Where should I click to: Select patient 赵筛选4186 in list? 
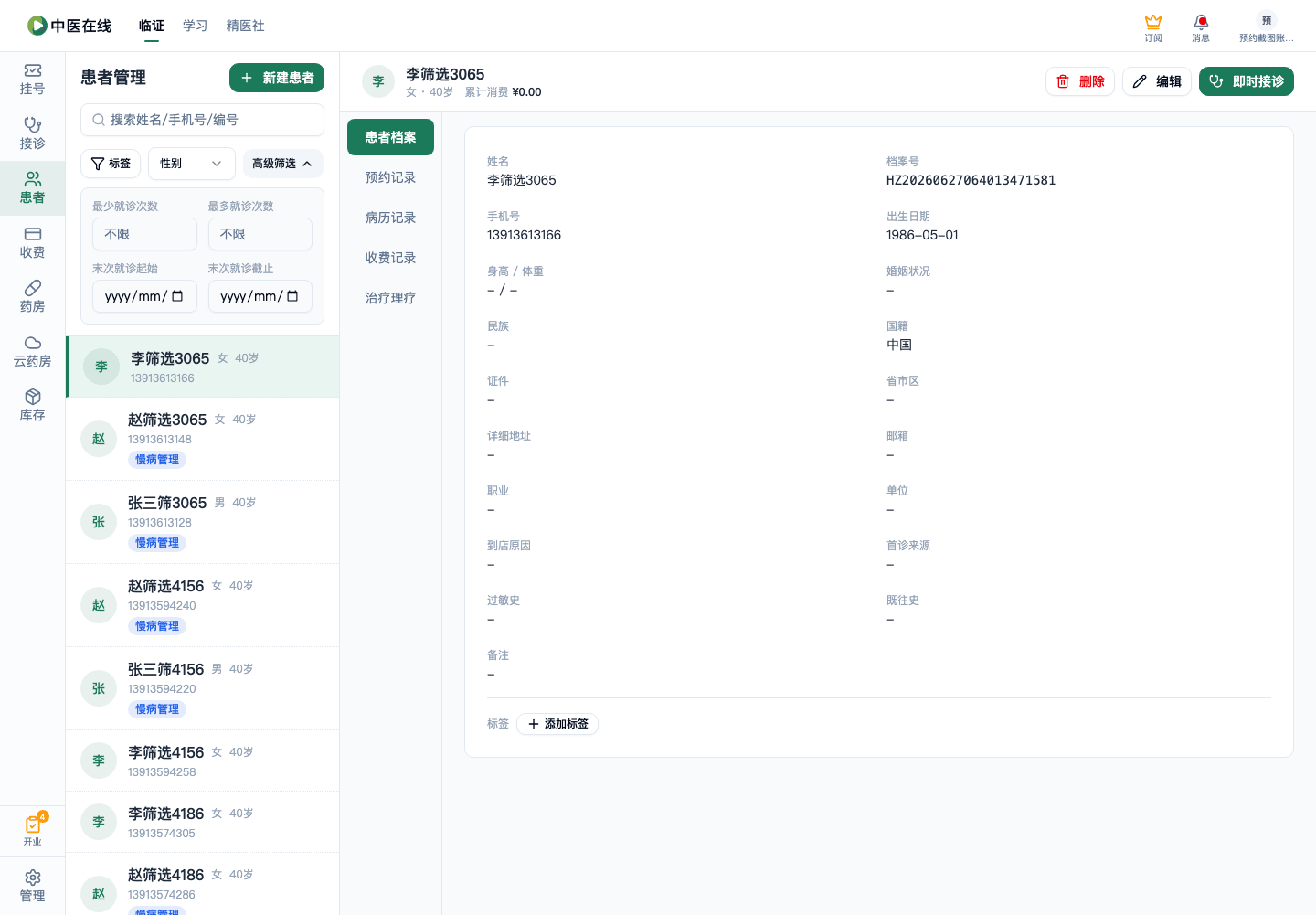pyautogui.click(x=203, y=884)
